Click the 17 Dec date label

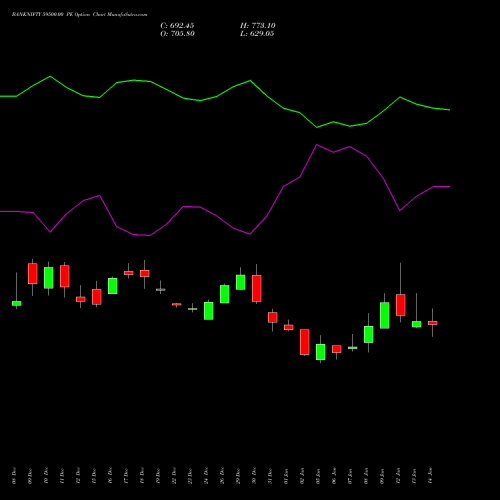tap(126, 476)
